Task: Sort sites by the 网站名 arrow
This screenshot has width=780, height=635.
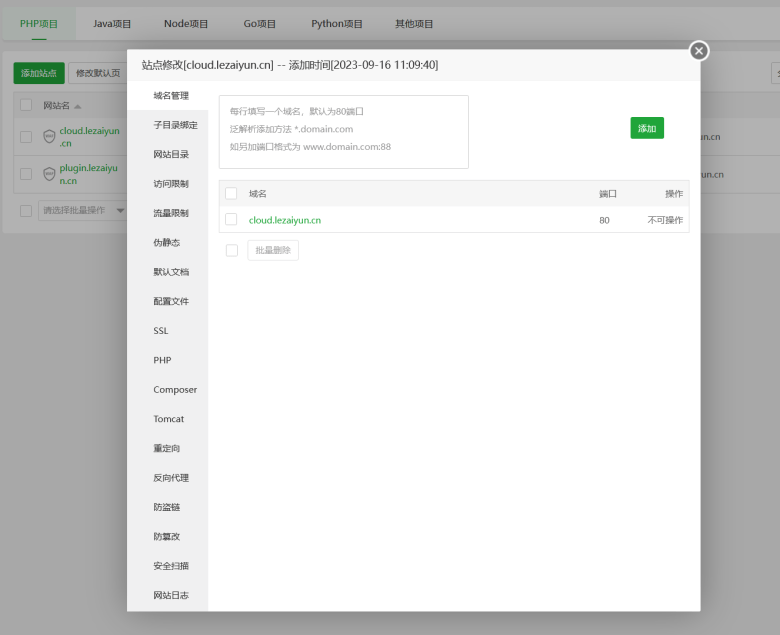Action: (78, 106)
